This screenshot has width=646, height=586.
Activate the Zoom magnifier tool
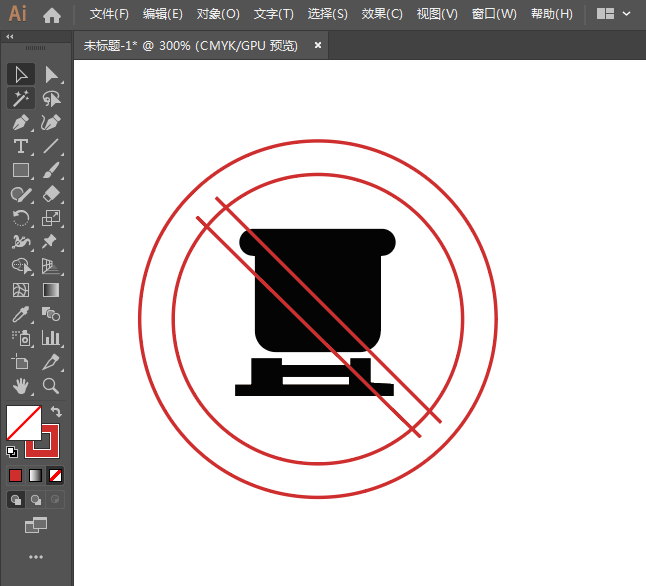coord(51,386)
